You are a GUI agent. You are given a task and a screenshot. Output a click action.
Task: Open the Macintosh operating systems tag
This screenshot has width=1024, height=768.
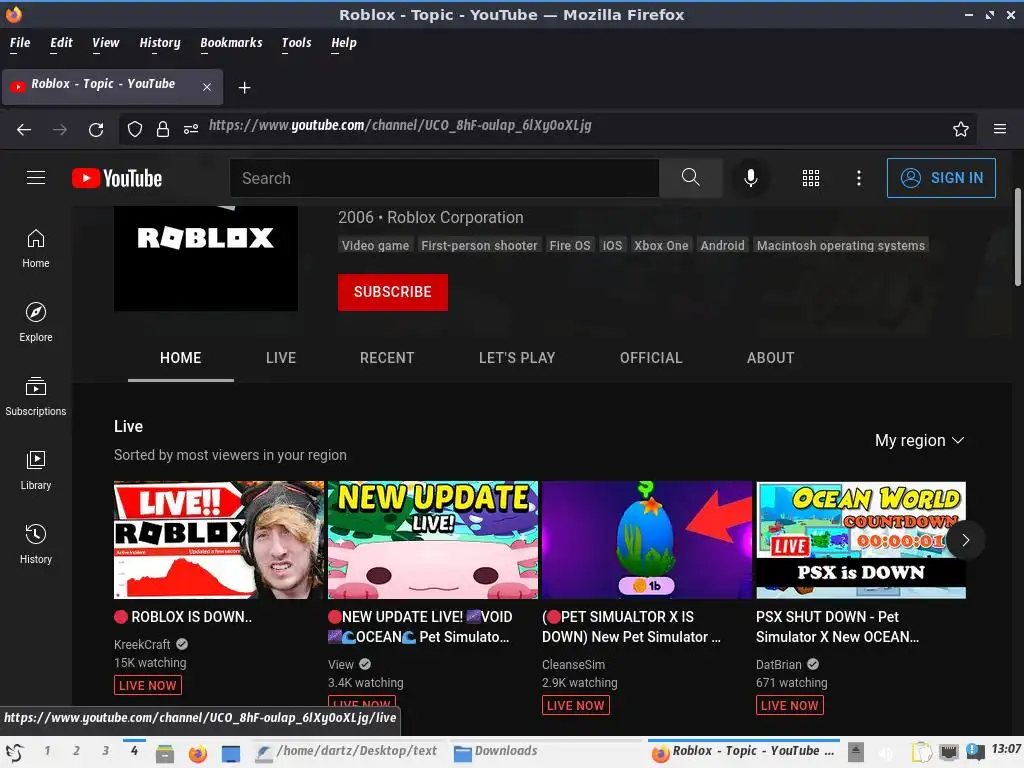click(x=840, y=246)
